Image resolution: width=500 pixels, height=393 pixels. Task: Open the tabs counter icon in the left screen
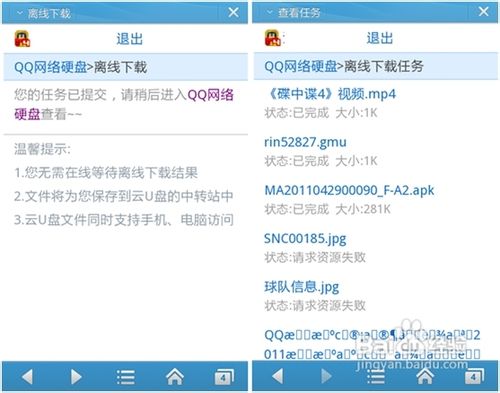pos(224,377)
